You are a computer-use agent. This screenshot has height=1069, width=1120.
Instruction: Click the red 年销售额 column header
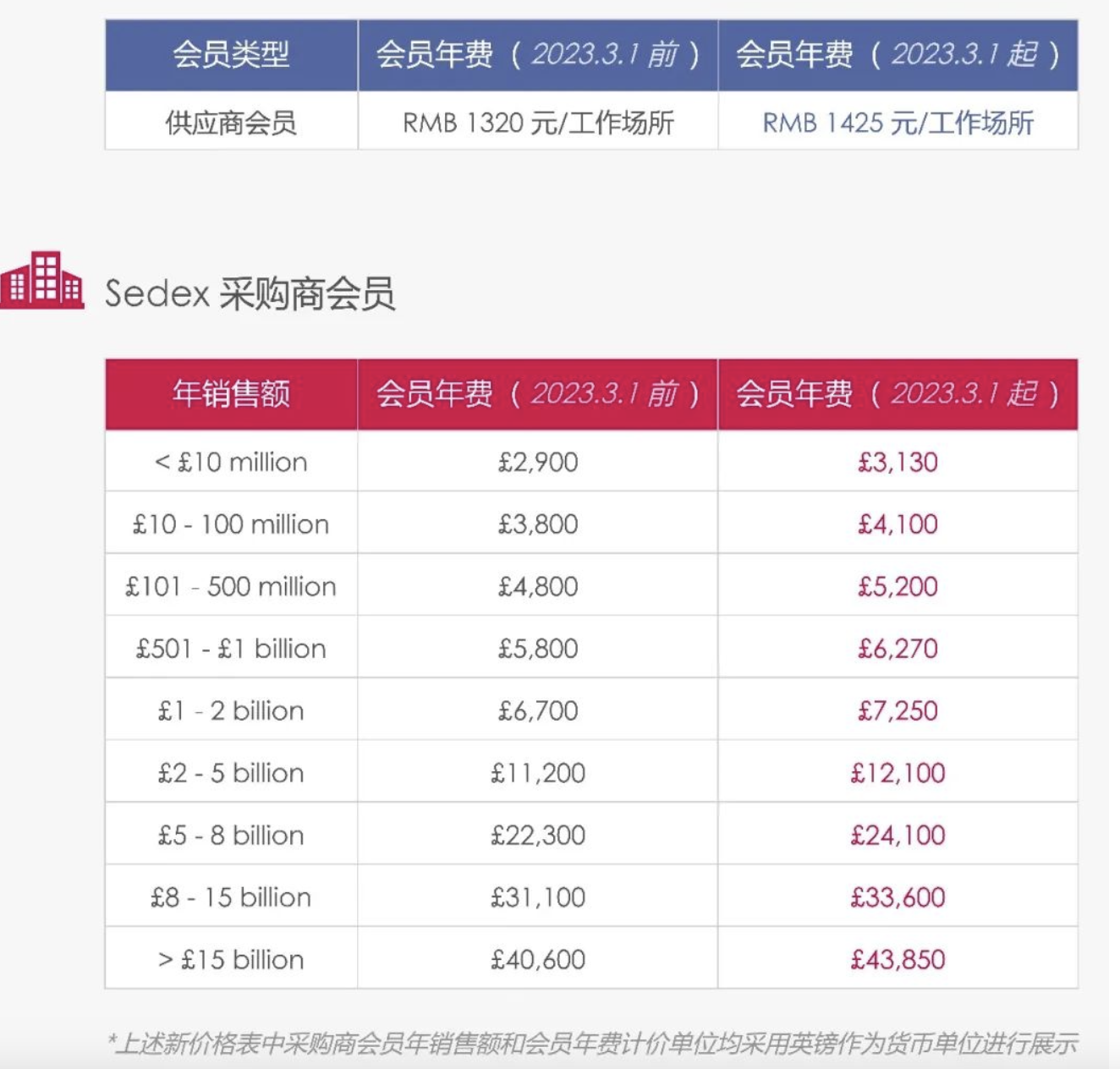click(x=231, y=394)
